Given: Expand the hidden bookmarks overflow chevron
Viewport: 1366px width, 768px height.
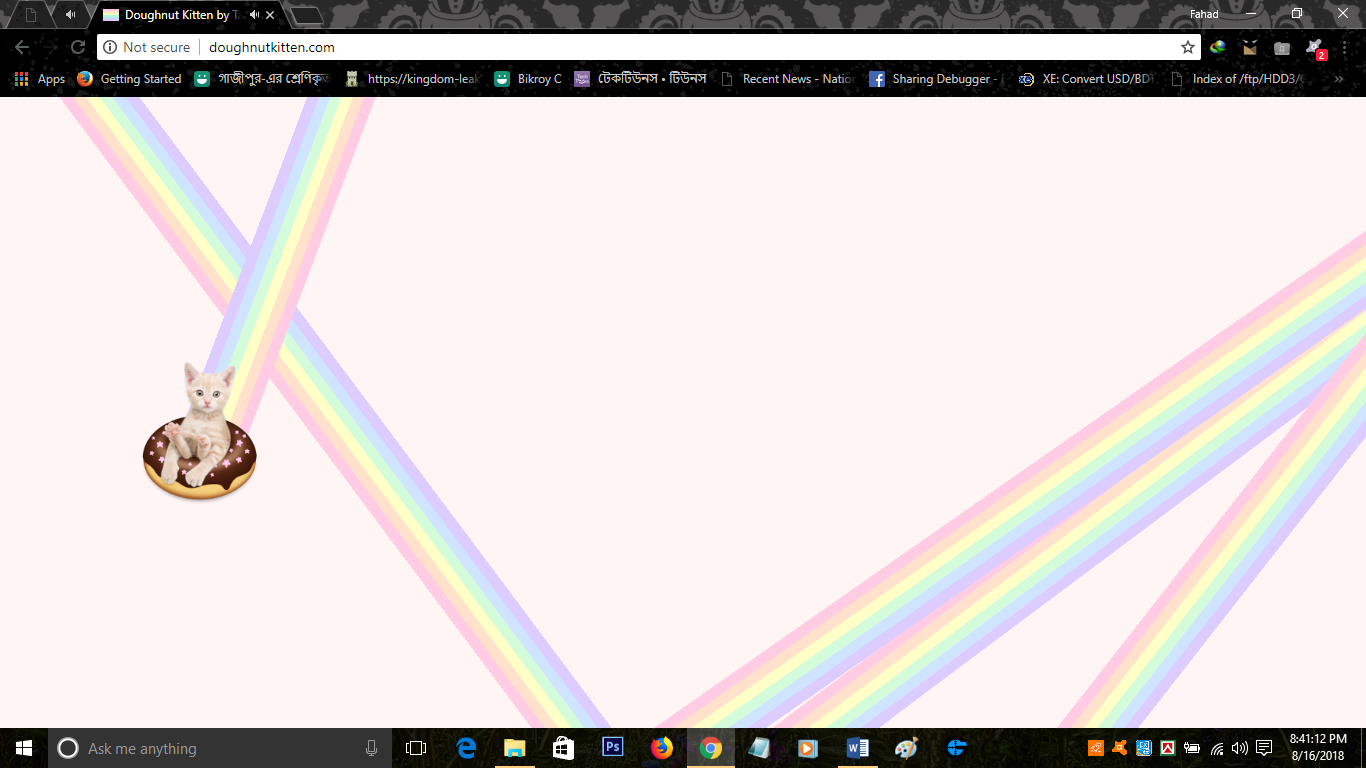Looking at the screenshot, I should coord(1339,79).
